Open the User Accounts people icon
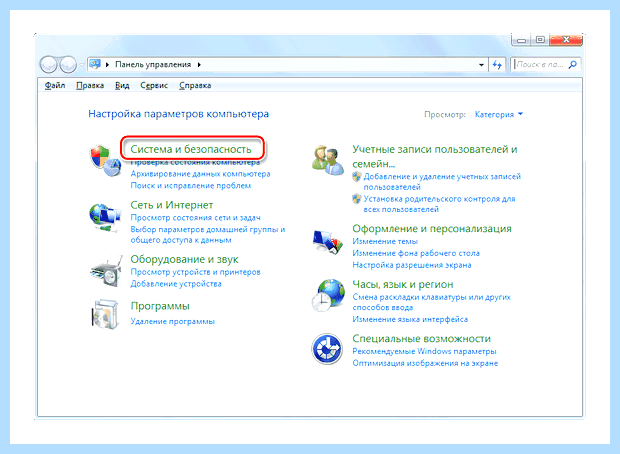The height and width of the screenshot is (454, 620). click(x=327, y=160)
